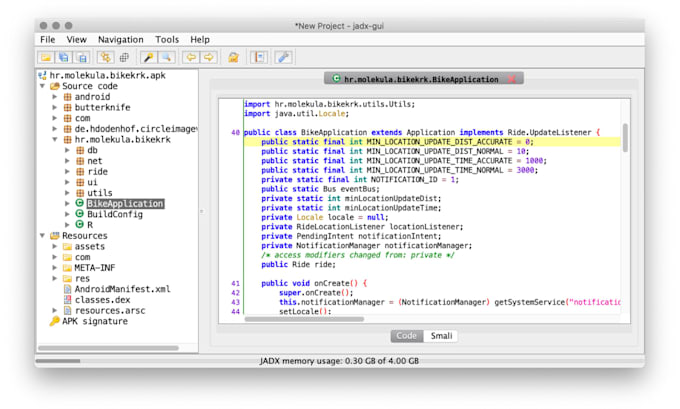Click the highlighted MIN_LOCATION_UPDATE_DIST_ACCURATE line
Screen dimensions: 680x409
(432, 142)
